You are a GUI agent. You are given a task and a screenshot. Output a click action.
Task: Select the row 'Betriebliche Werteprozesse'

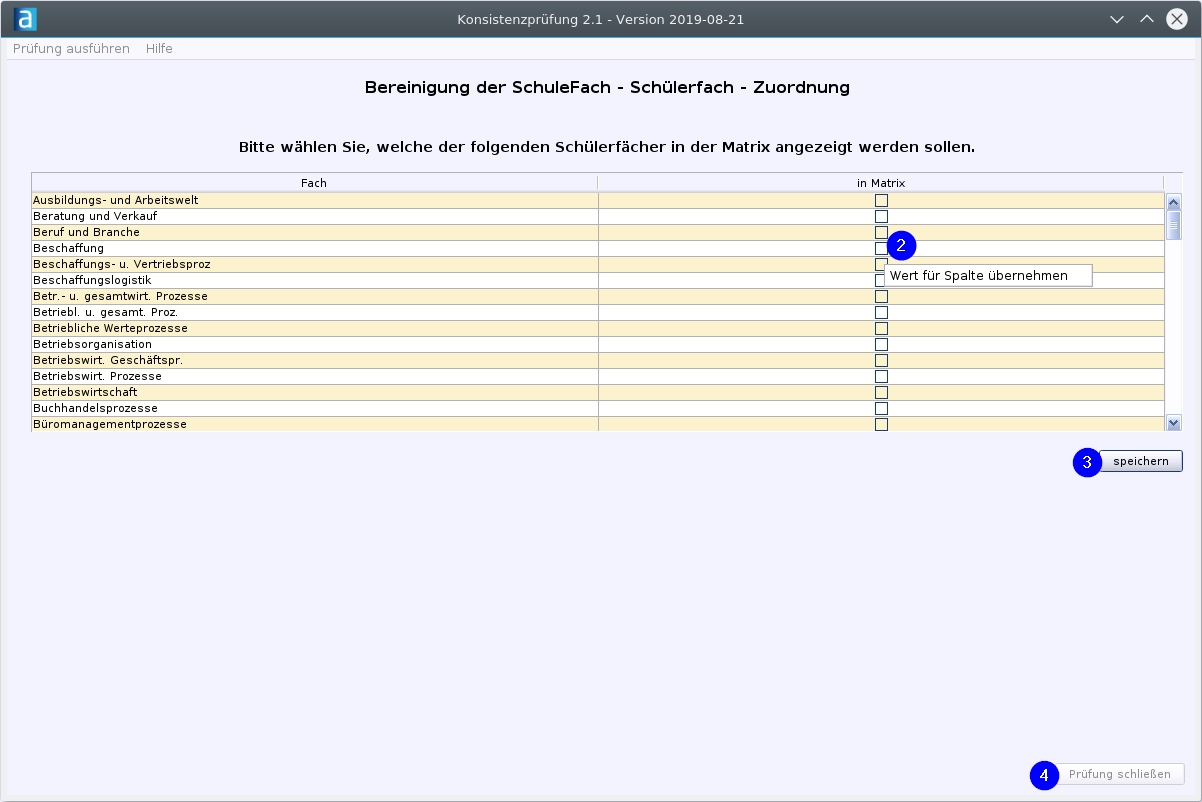(598, 328)
